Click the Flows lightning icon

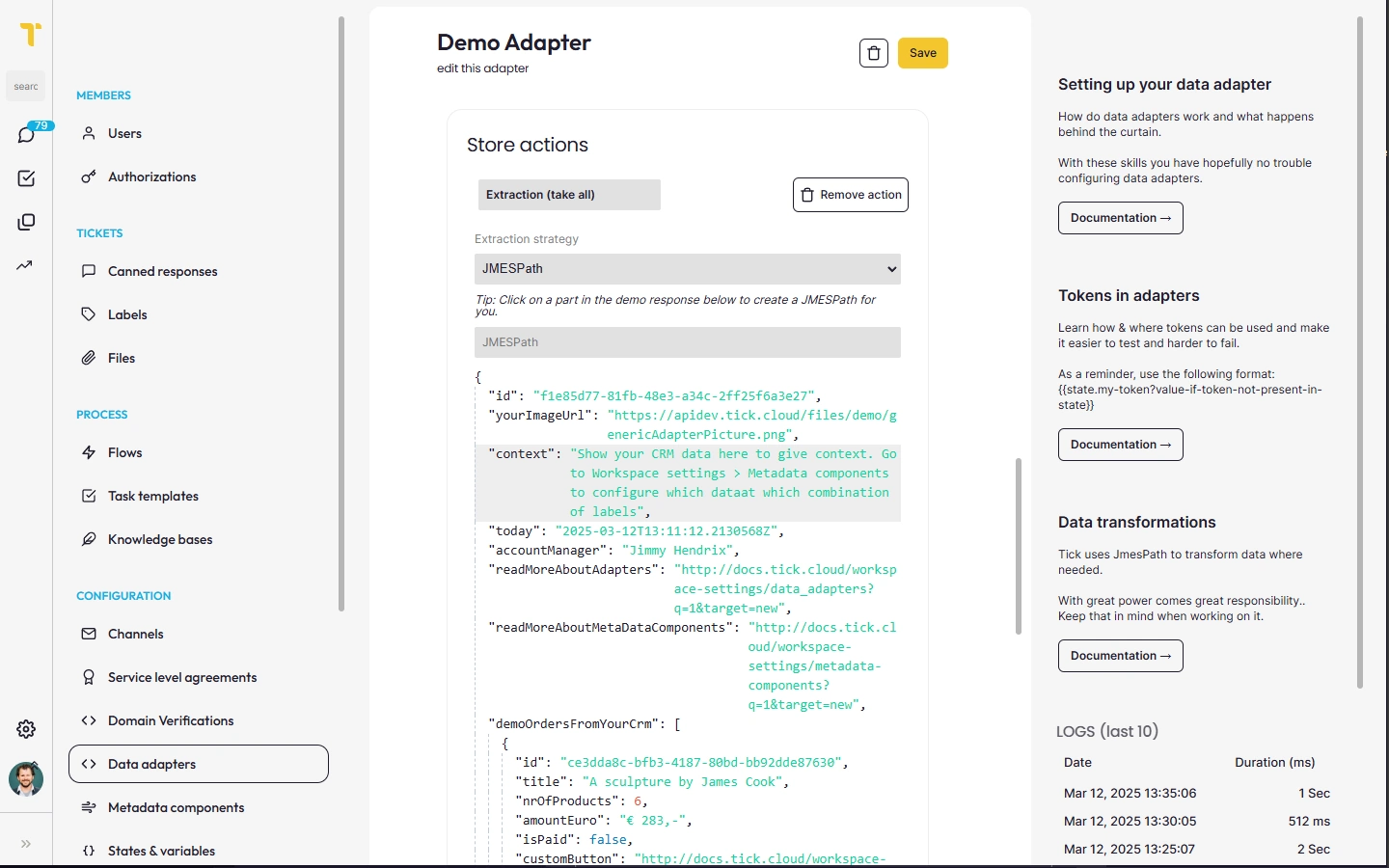pos(89,452)
